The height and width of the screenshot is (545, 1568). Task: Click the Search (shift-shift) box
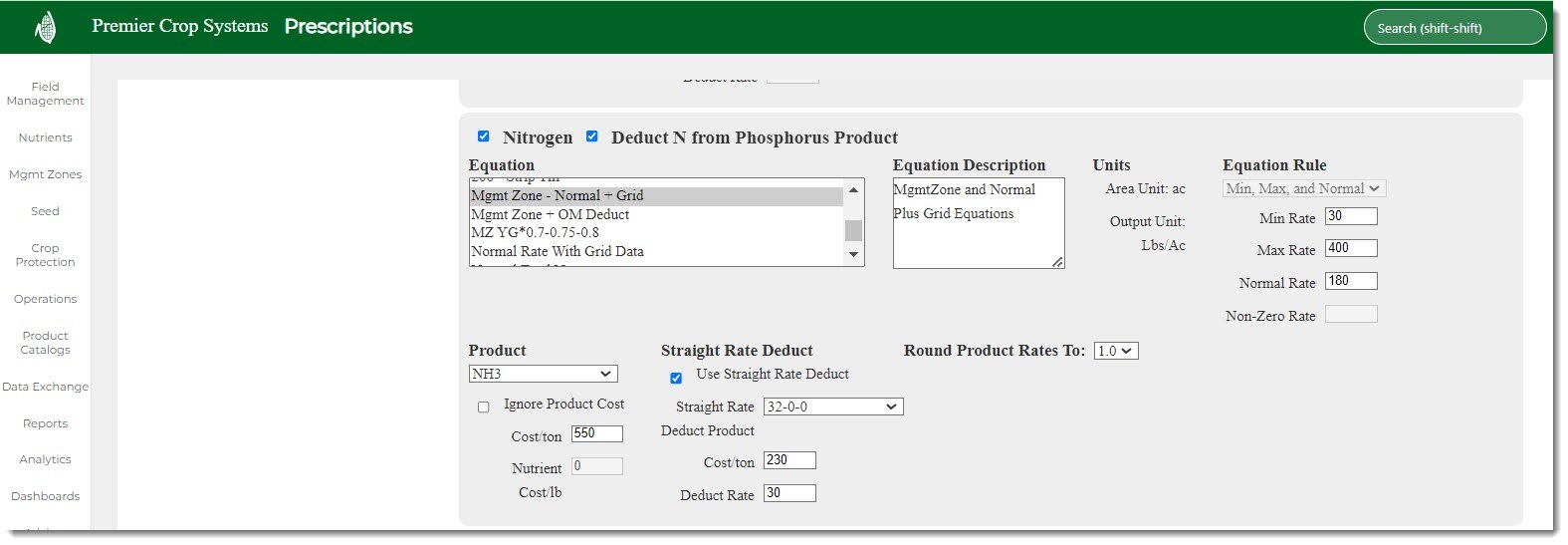1454,28
